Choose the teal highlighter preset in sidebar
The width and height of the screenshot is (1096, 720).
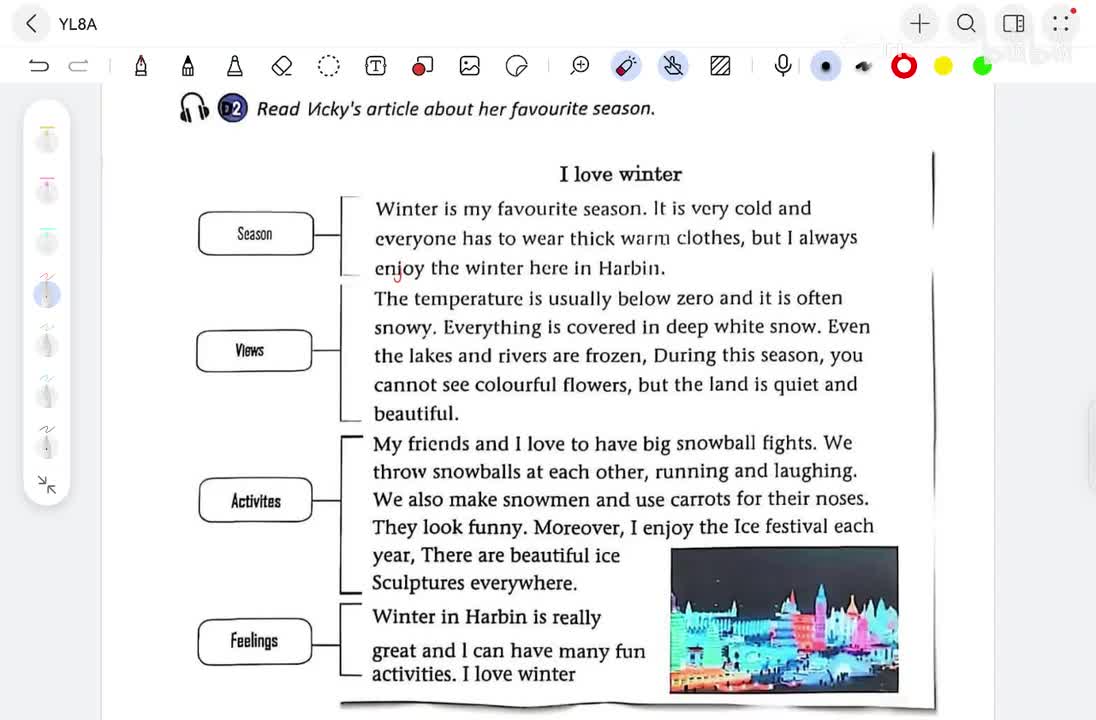point(47,240)
